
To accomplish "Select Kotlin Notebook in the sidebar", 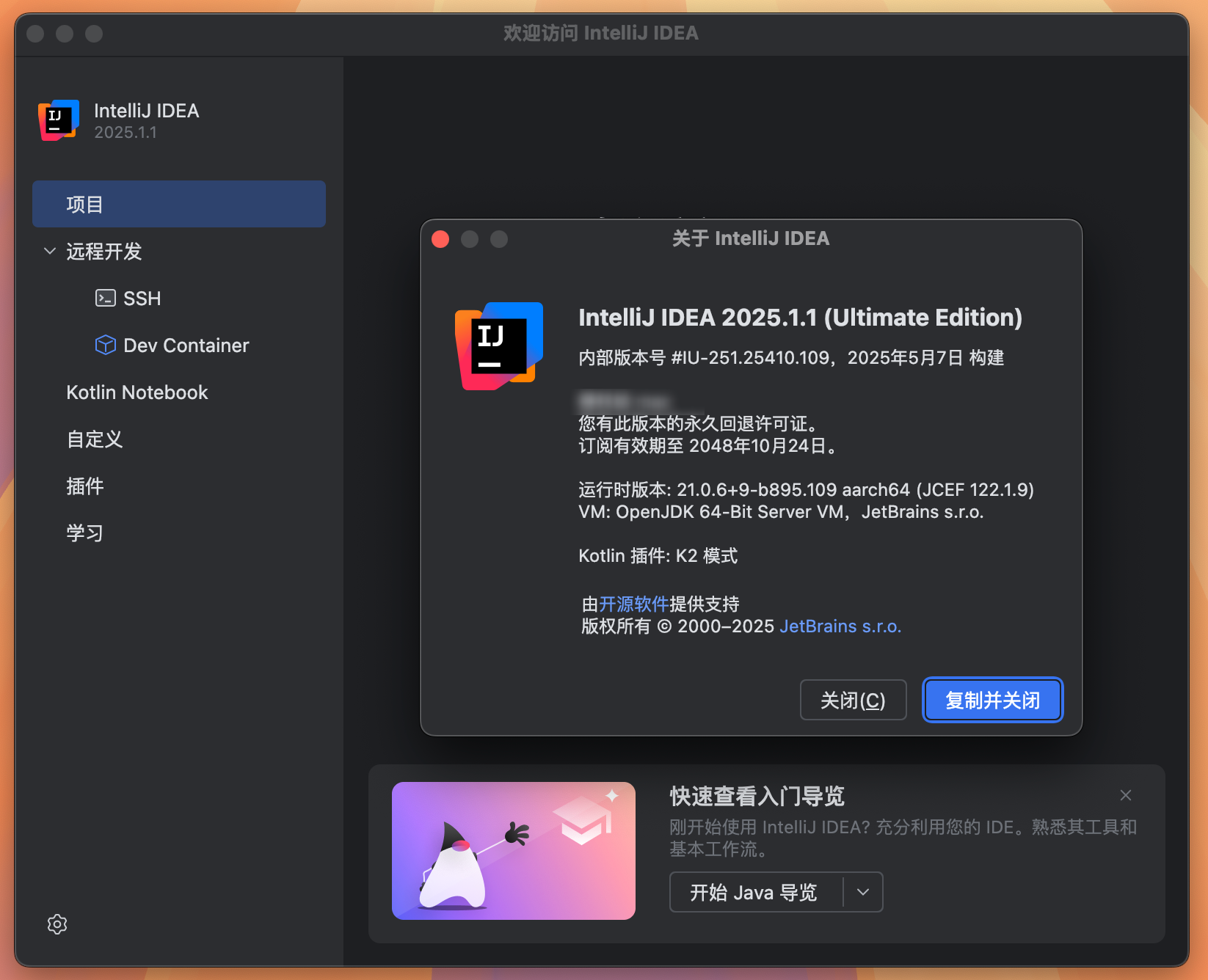I will [x=137, y=392].
